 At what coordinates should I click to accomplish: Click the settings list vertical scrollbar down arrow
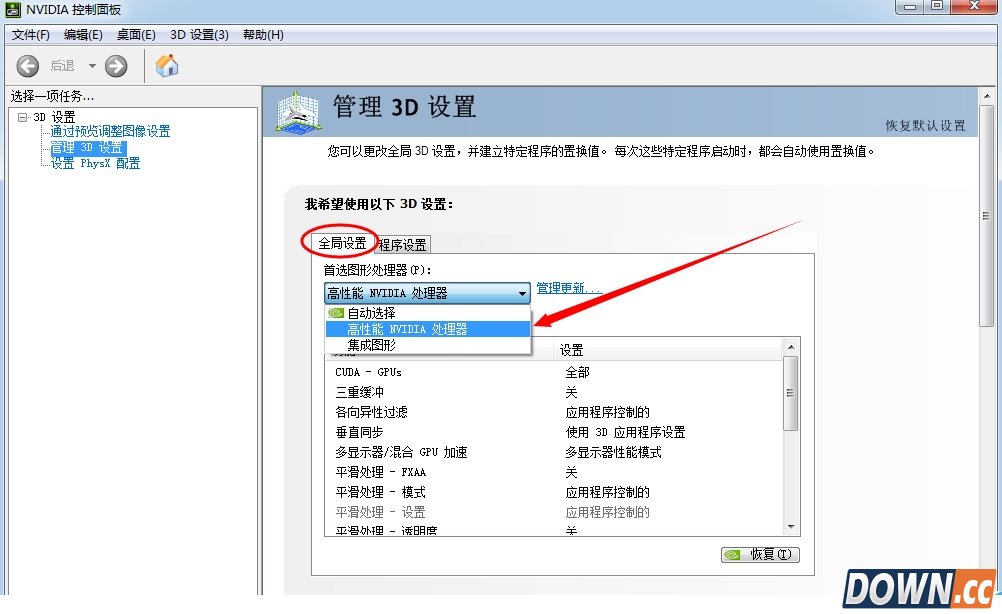click(x=790, y=526)
